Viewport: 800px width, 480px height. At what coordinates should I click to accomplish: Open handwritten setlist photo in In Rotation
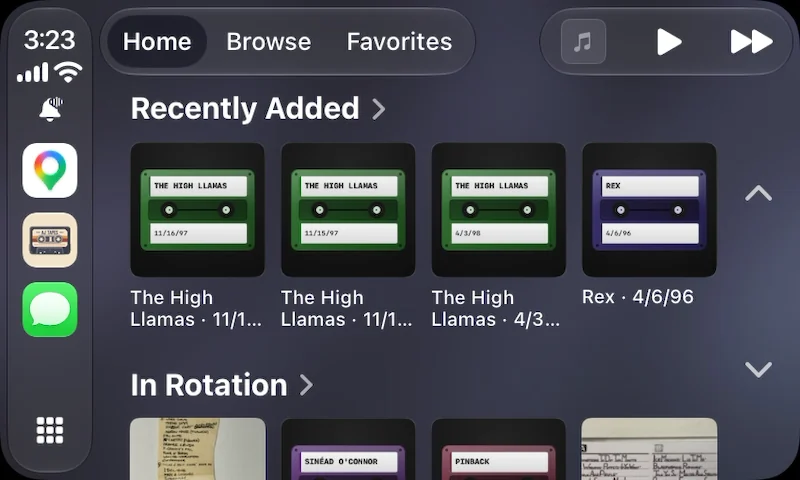pos(197,449)
